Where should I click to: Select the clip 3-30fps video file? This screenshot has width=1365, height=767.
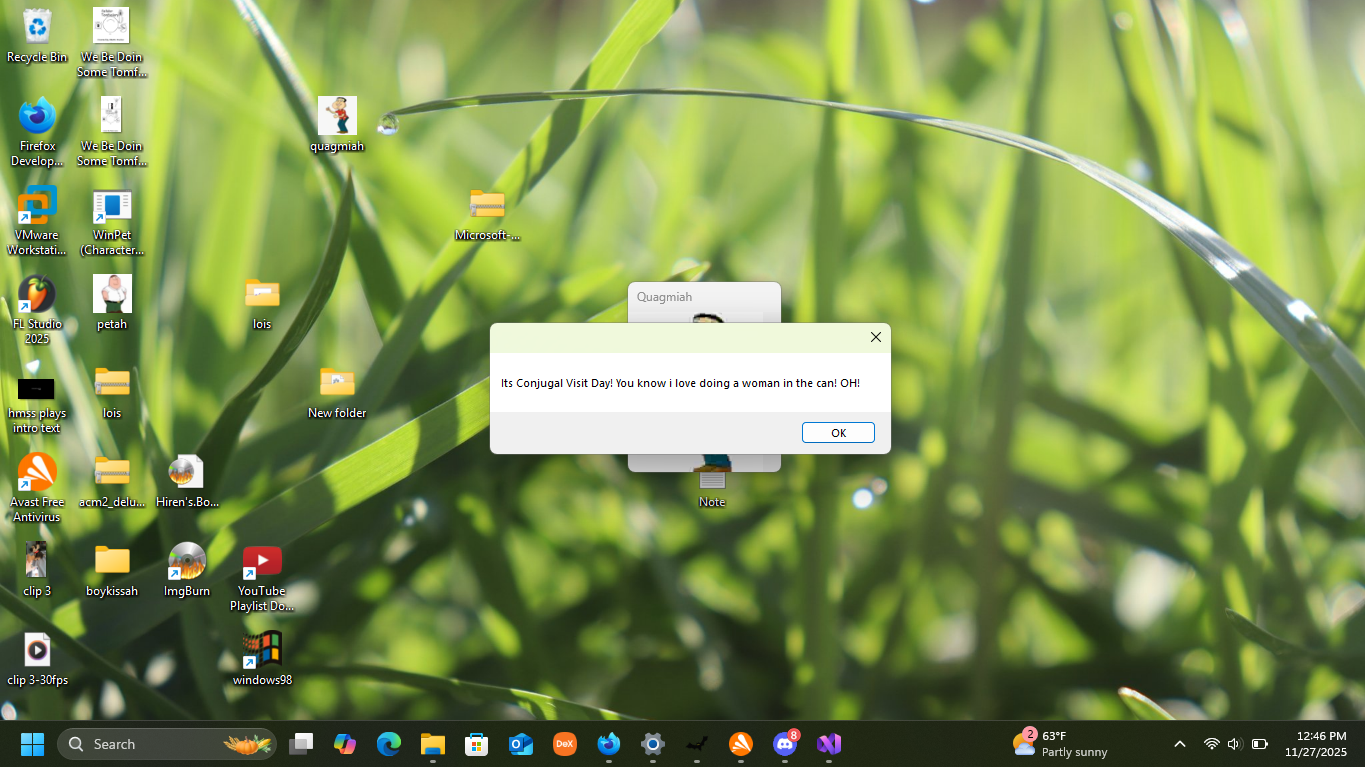(x=37, y=658)
